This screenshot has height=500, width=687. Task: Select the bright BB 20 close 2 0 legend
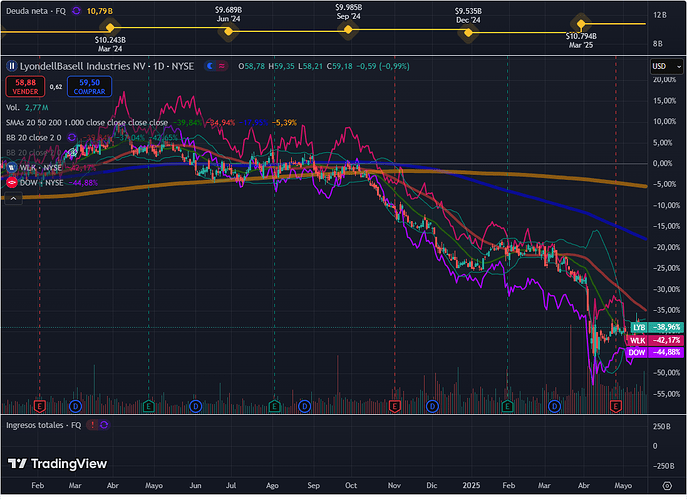pos(34,138)
